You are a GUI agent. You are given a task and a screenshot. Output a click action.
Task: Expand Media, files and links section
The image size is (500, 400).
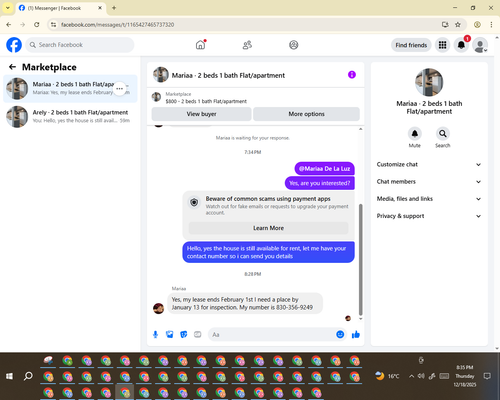click(429, 199)
